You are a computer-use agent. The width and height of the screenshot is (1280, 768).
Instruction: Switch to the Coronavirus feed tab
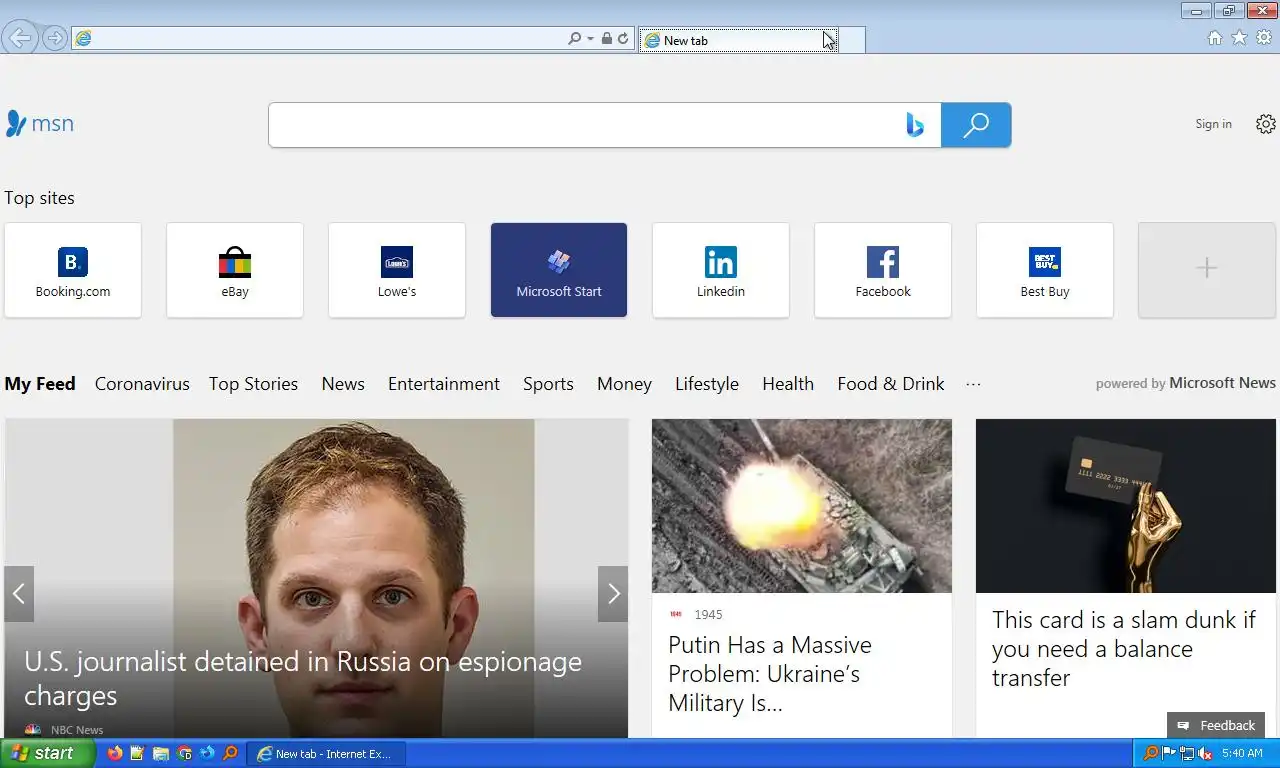tap(142, 384)
